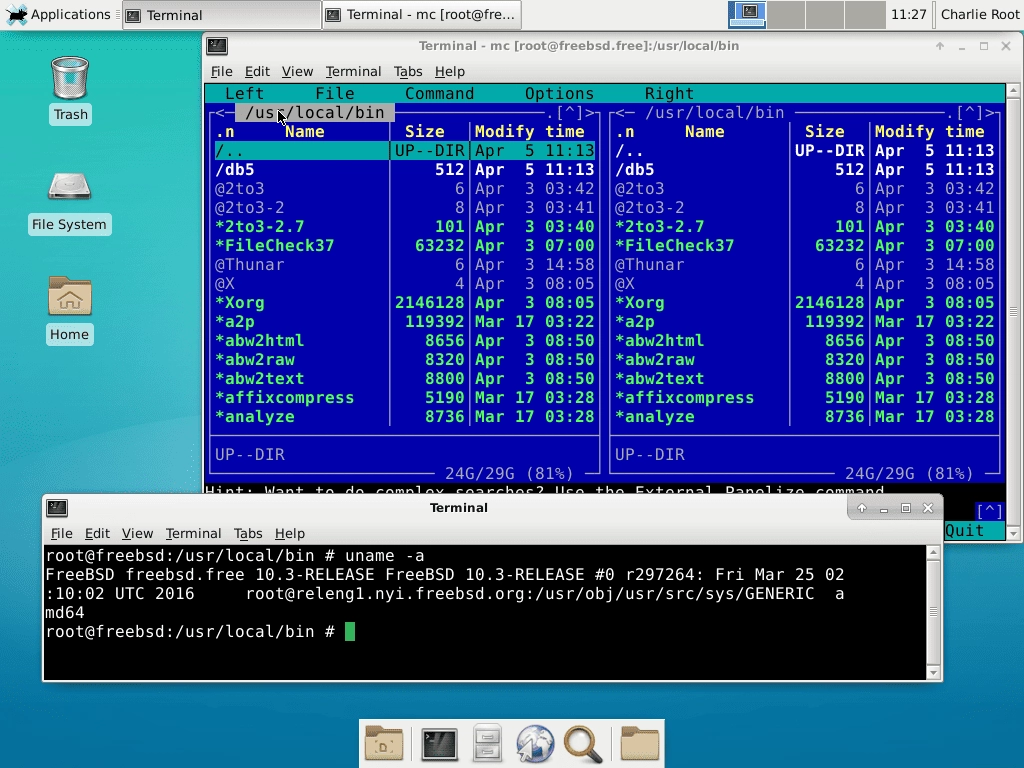Switch to workspace 2 in pager
Viewport: 1024px width, 768px height.
(786, 14)
